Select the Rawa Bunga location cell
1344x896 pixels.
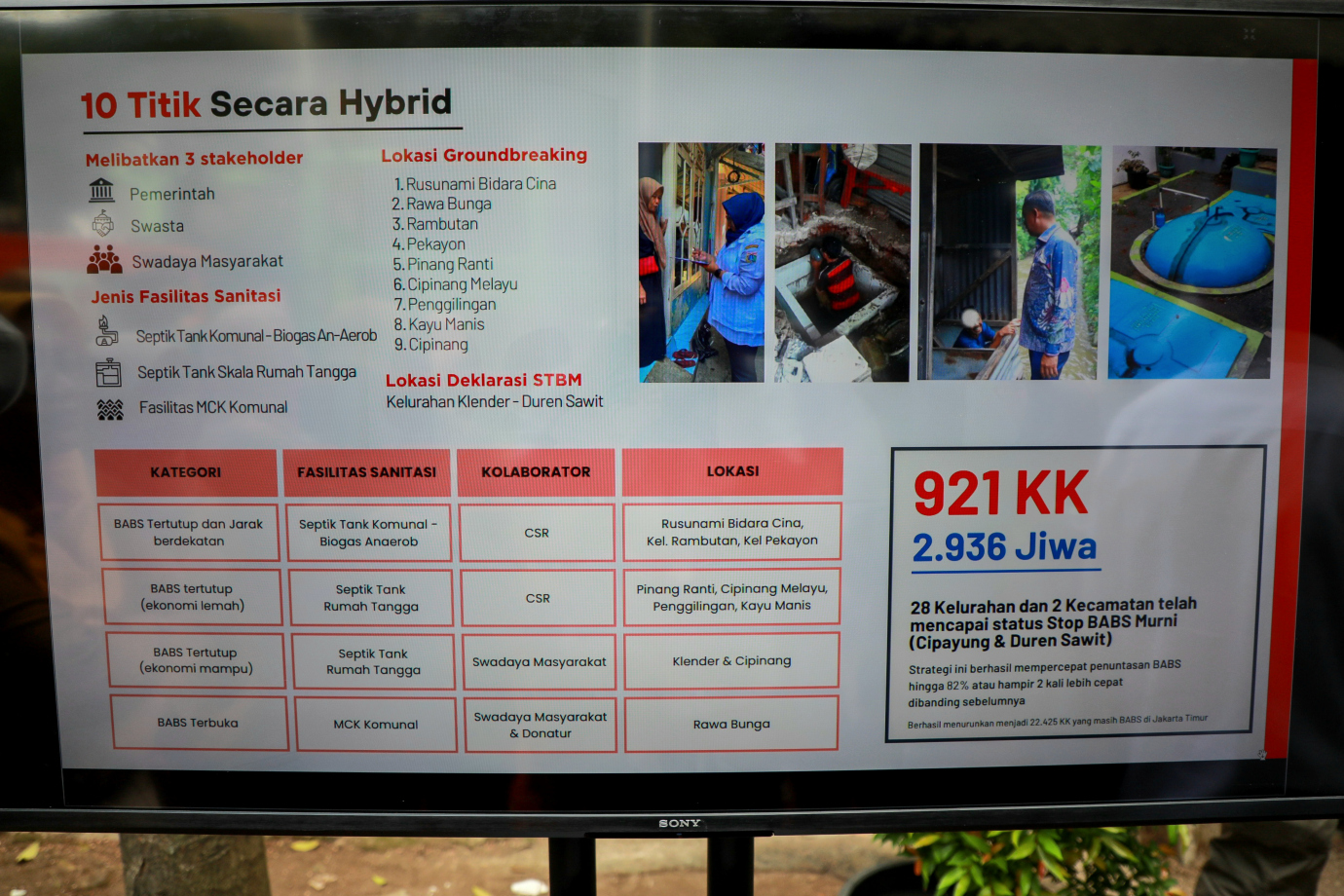[x=731, y=724]
